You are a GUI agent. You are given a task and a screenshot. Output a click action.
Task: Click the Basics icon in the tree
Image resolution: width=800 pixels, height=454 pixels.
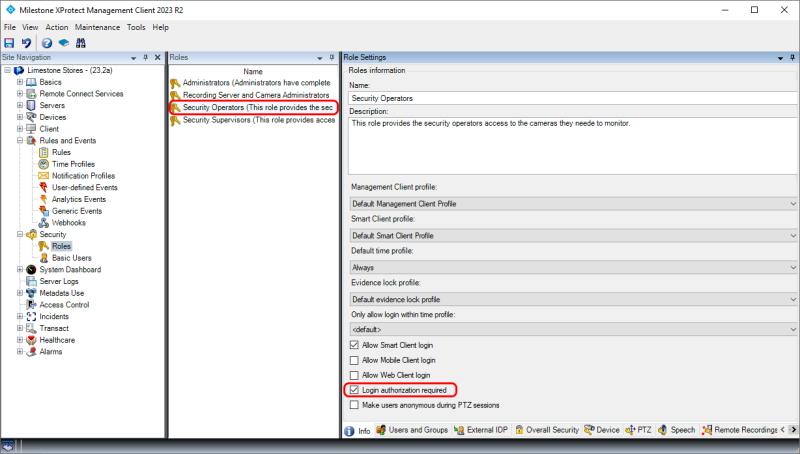pos(32,82)
